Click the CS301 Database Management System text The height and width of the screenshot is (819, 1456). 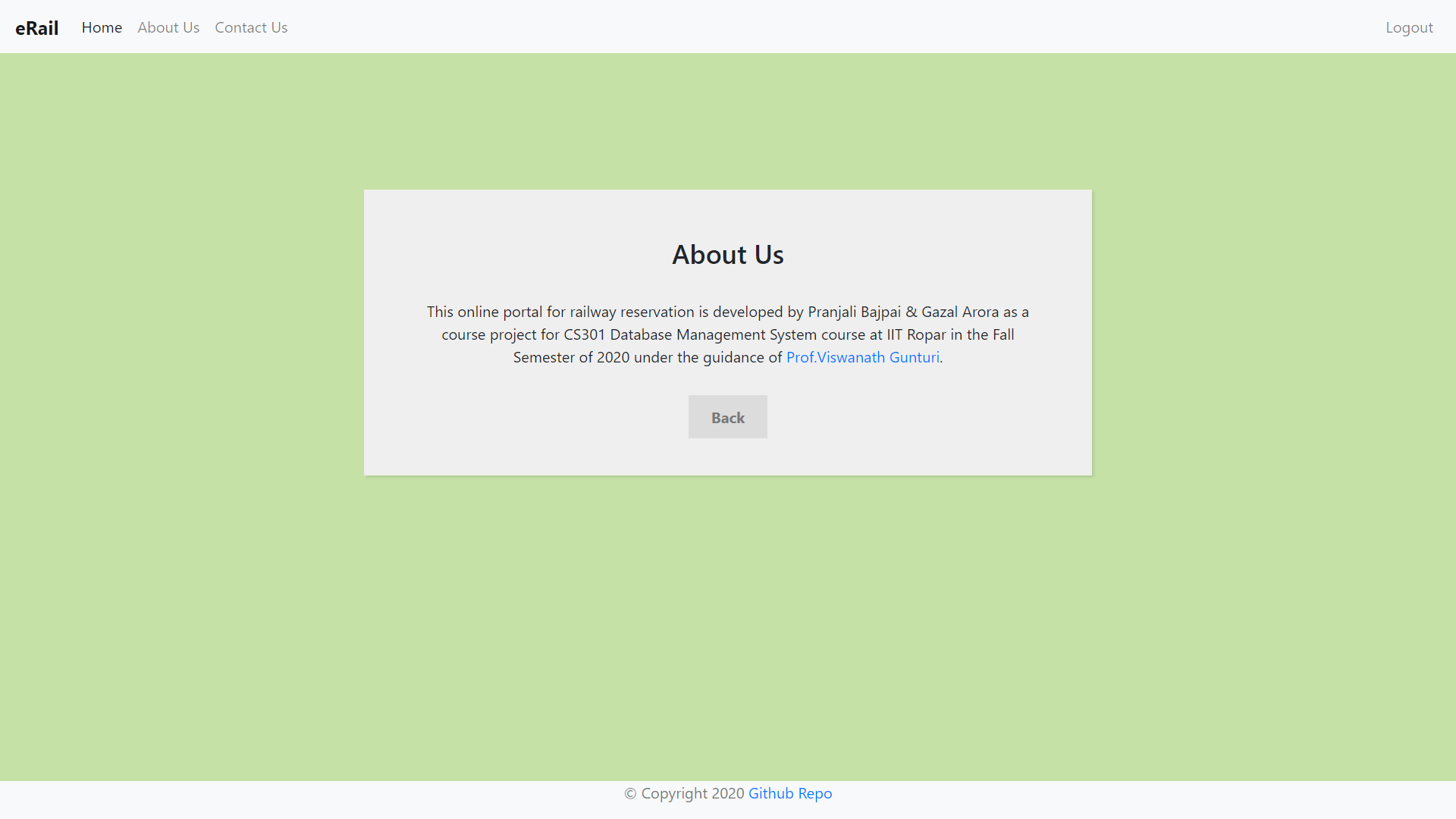689,334
